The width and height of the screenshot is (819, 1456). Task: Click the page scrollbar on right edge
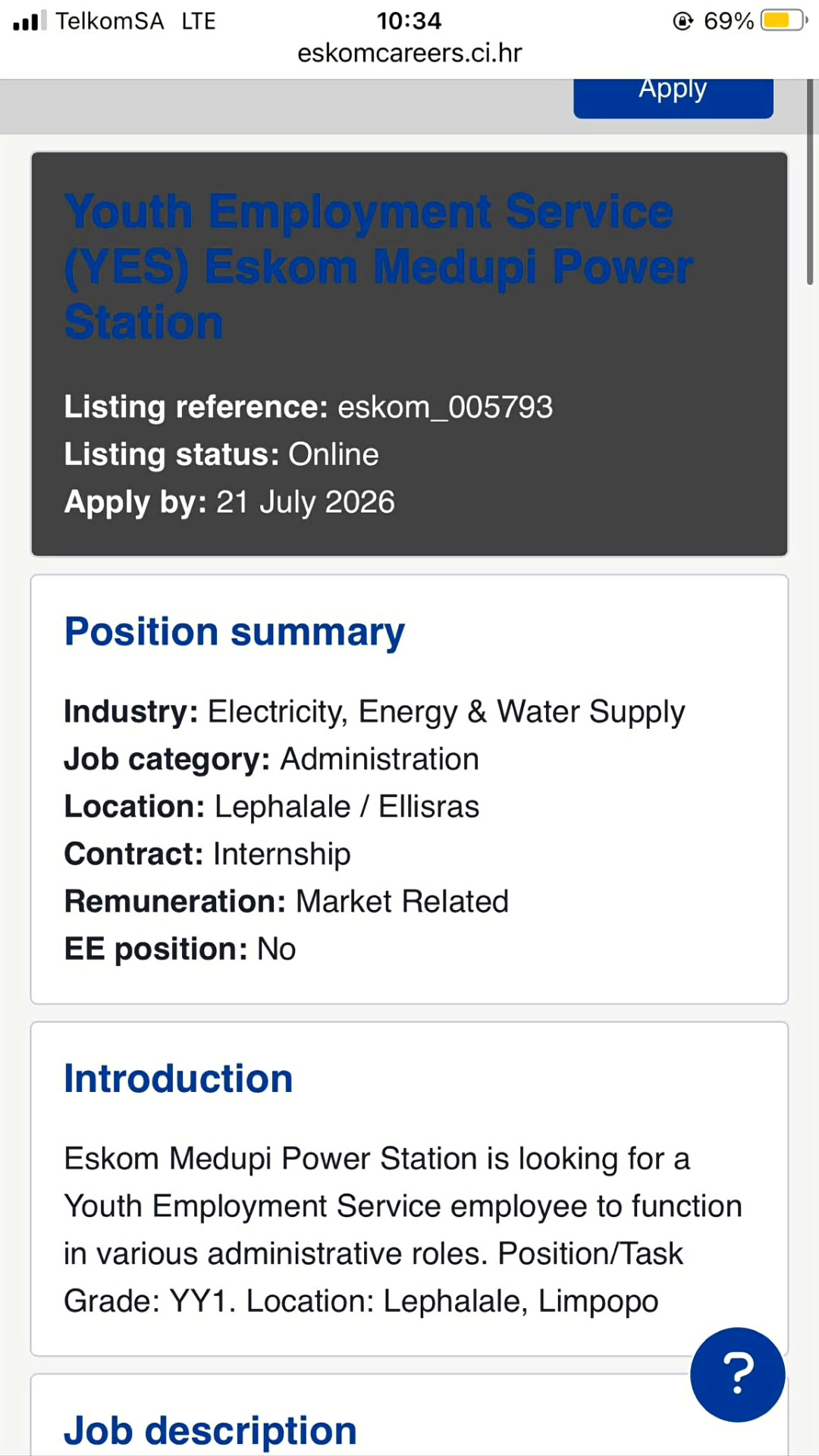pos(810,182)
